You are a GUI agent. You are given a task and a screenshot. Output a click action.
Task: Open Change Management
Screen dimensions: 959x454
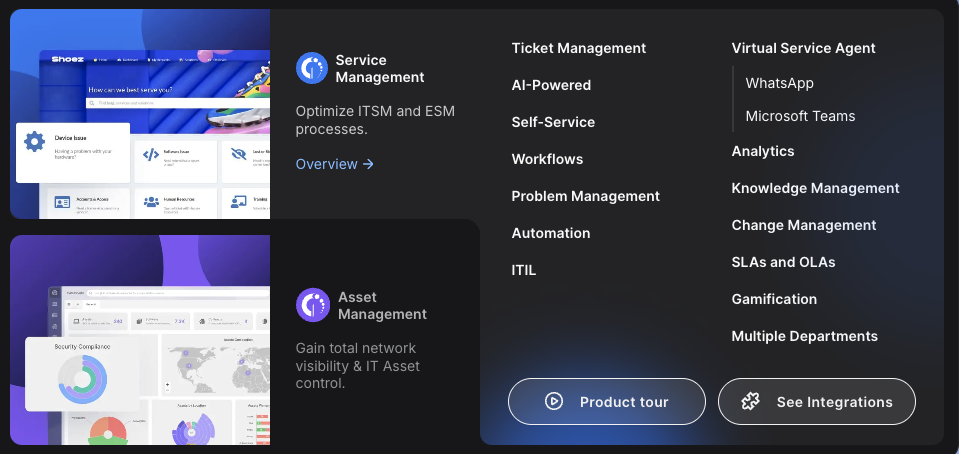[x=804, y=225]
